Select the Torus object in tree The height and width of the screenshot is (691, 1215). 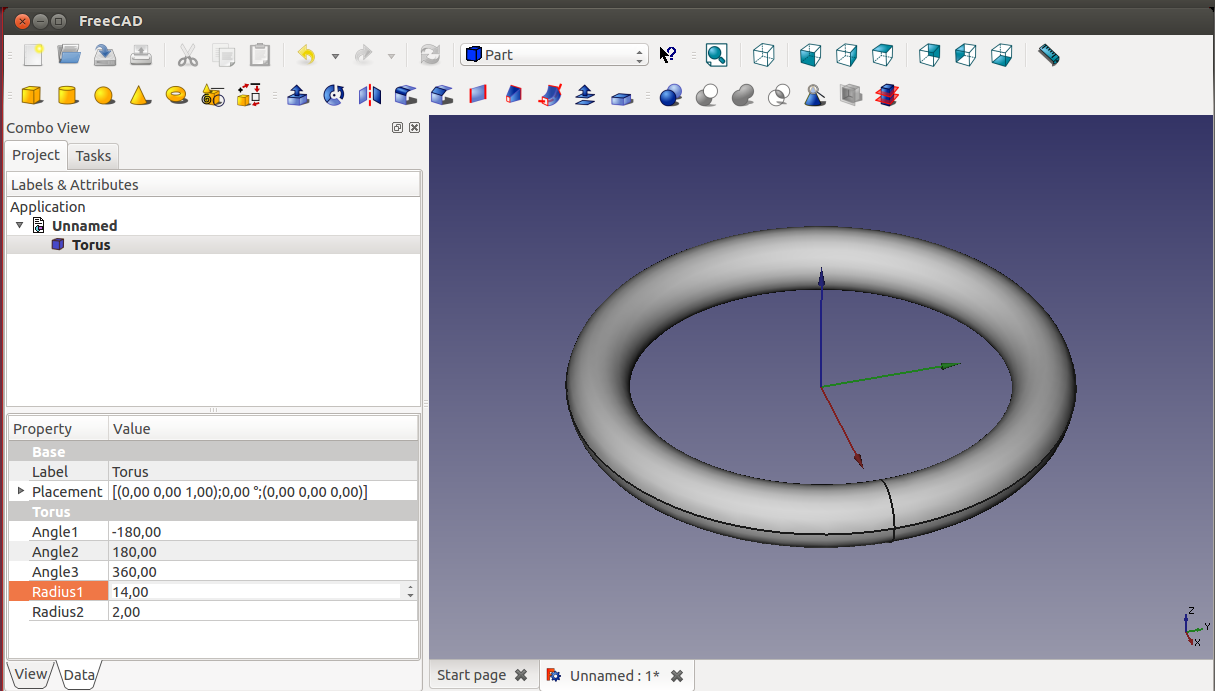click(91, 245)
